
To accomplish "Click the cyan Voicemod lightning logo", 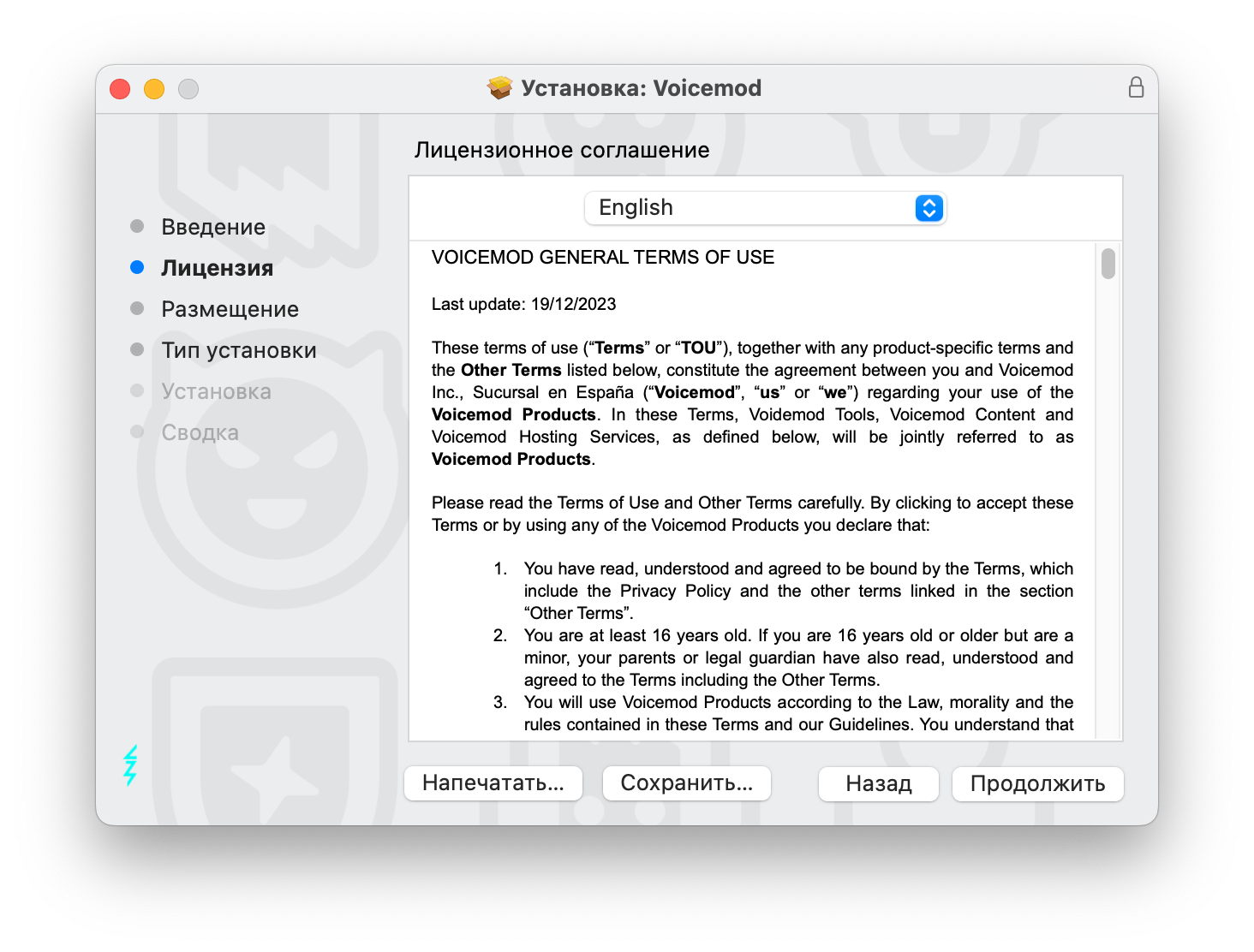I will point(130,765).
